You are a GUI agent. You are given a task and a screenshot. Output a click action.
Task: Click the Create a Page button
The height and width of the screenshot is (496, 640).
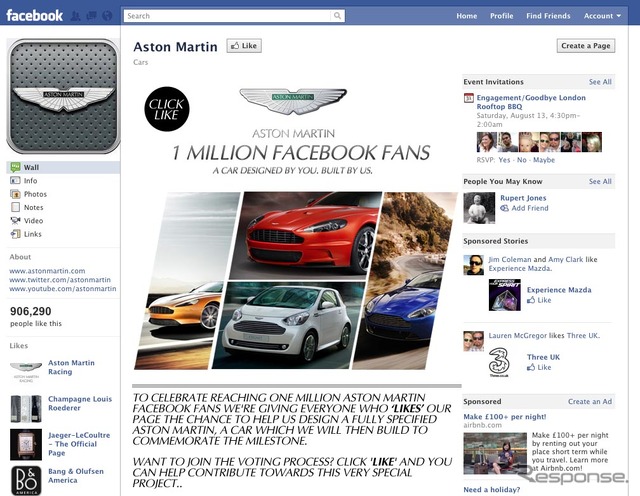point(586,46)
